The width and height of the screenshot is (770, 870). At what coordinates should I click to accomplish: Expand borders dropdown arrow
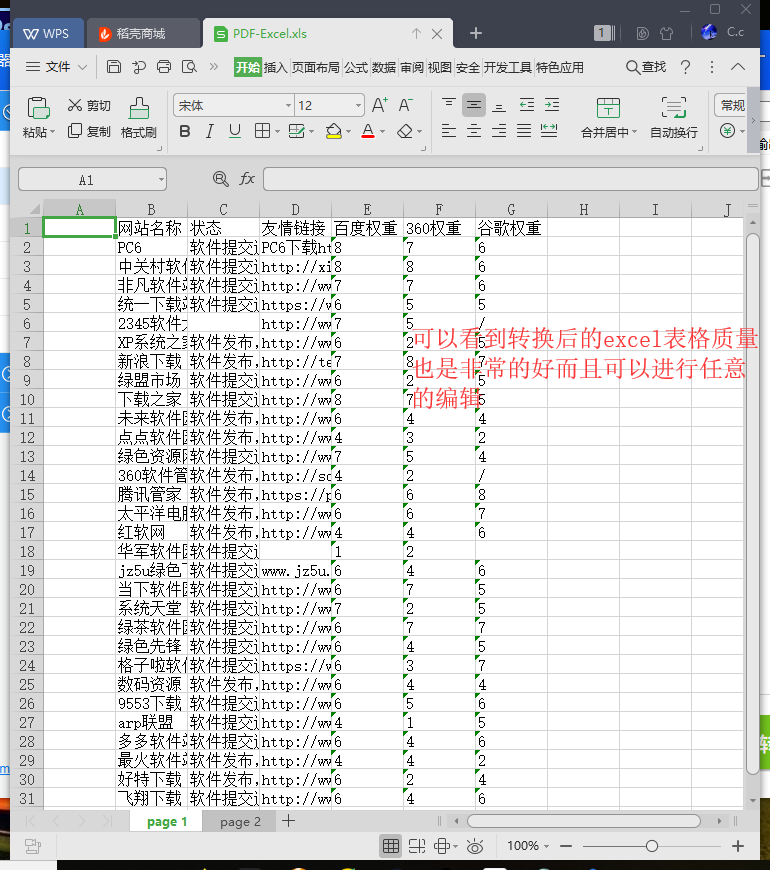(x=277, y=132)
